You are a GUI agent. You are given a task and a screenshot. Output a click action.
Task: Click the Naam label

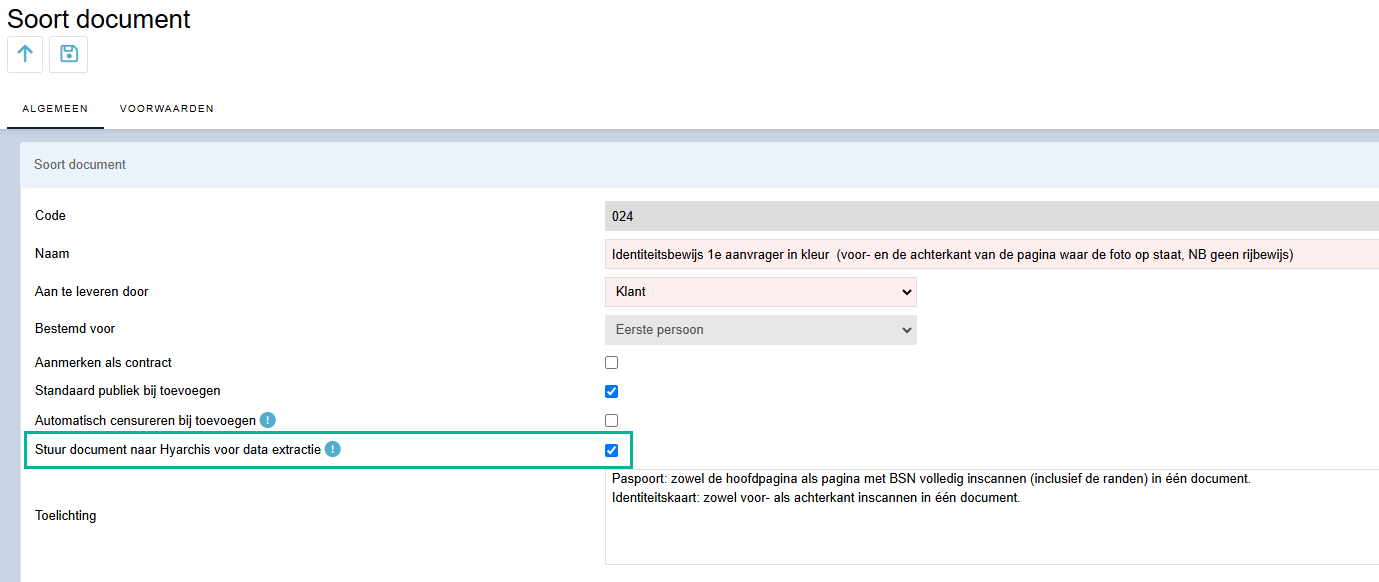52,254
